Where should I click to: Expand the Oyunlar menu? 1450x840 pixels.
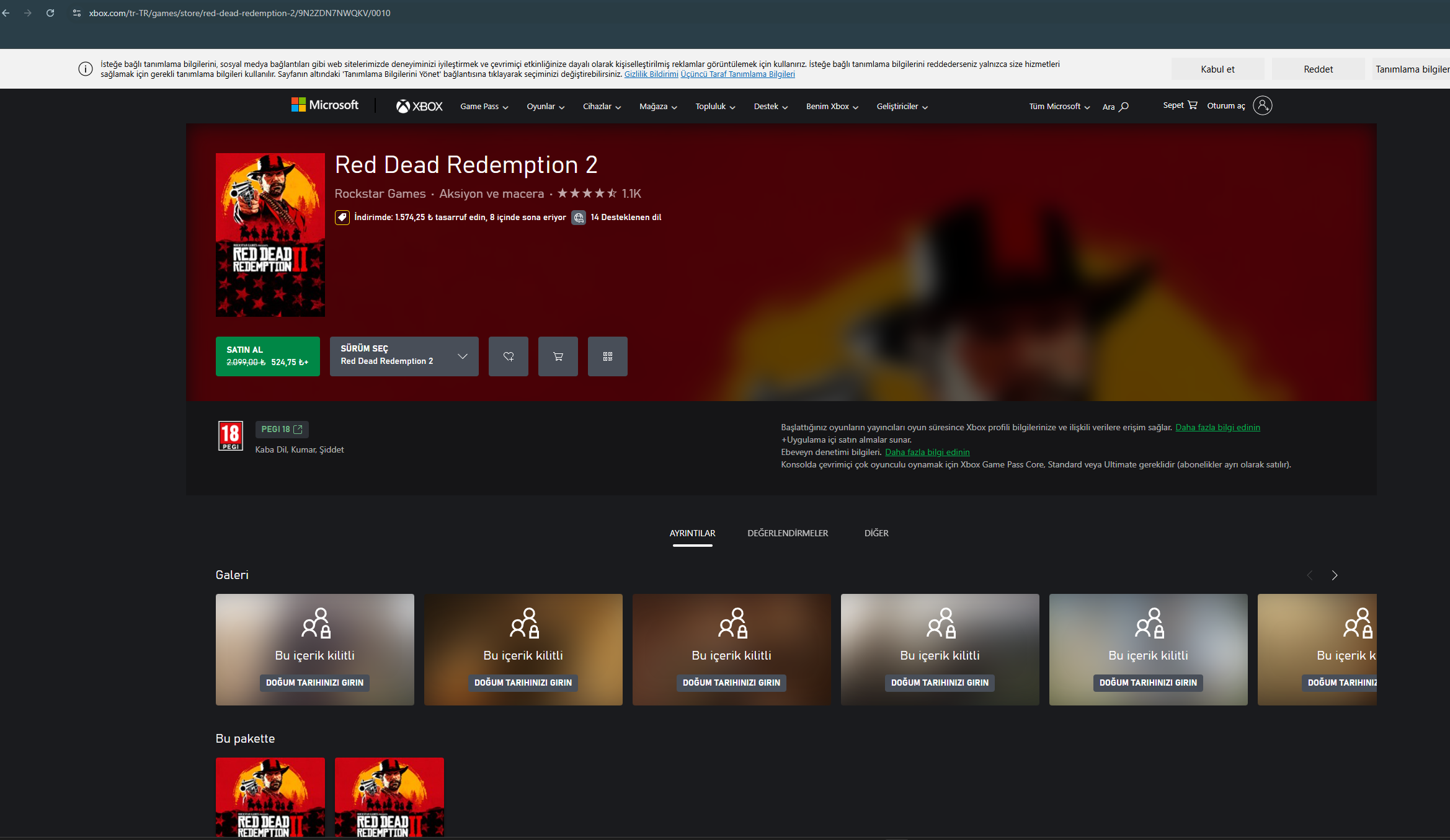coord(546,107)
